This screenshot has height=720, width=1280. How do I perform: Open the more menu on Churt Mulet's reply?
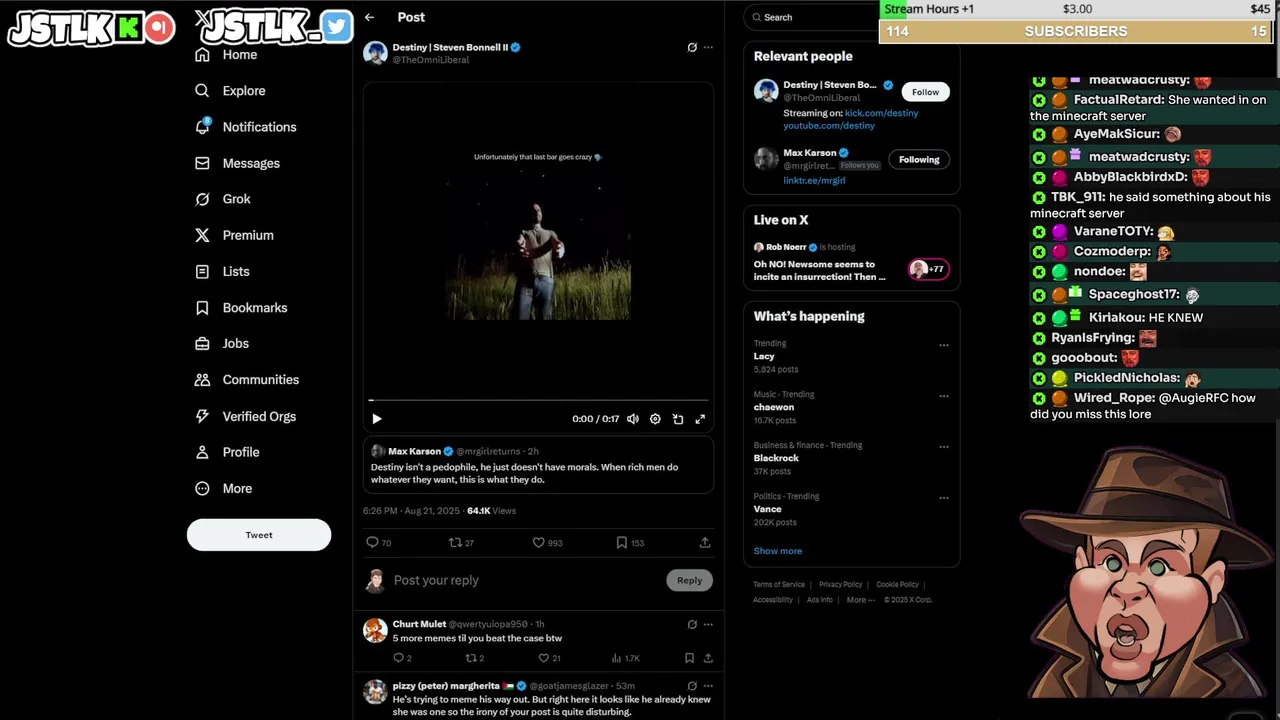pos(708,624)
